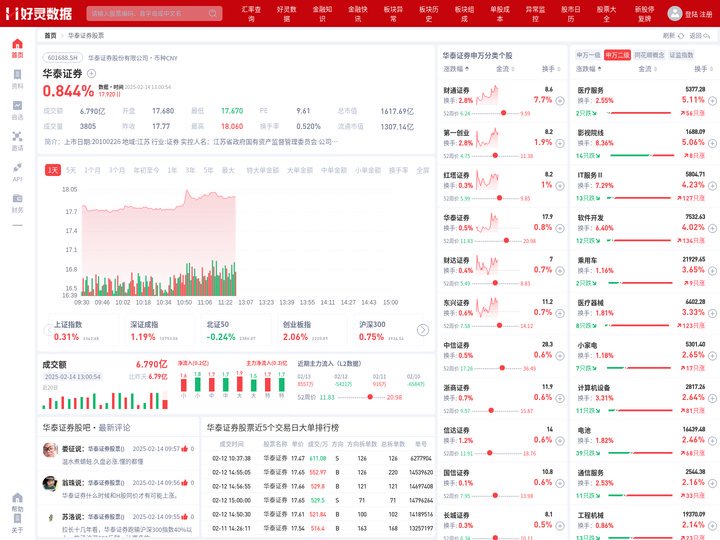Like 翁咏's comment with thumbs-up icon

click(x=185, y=483)
